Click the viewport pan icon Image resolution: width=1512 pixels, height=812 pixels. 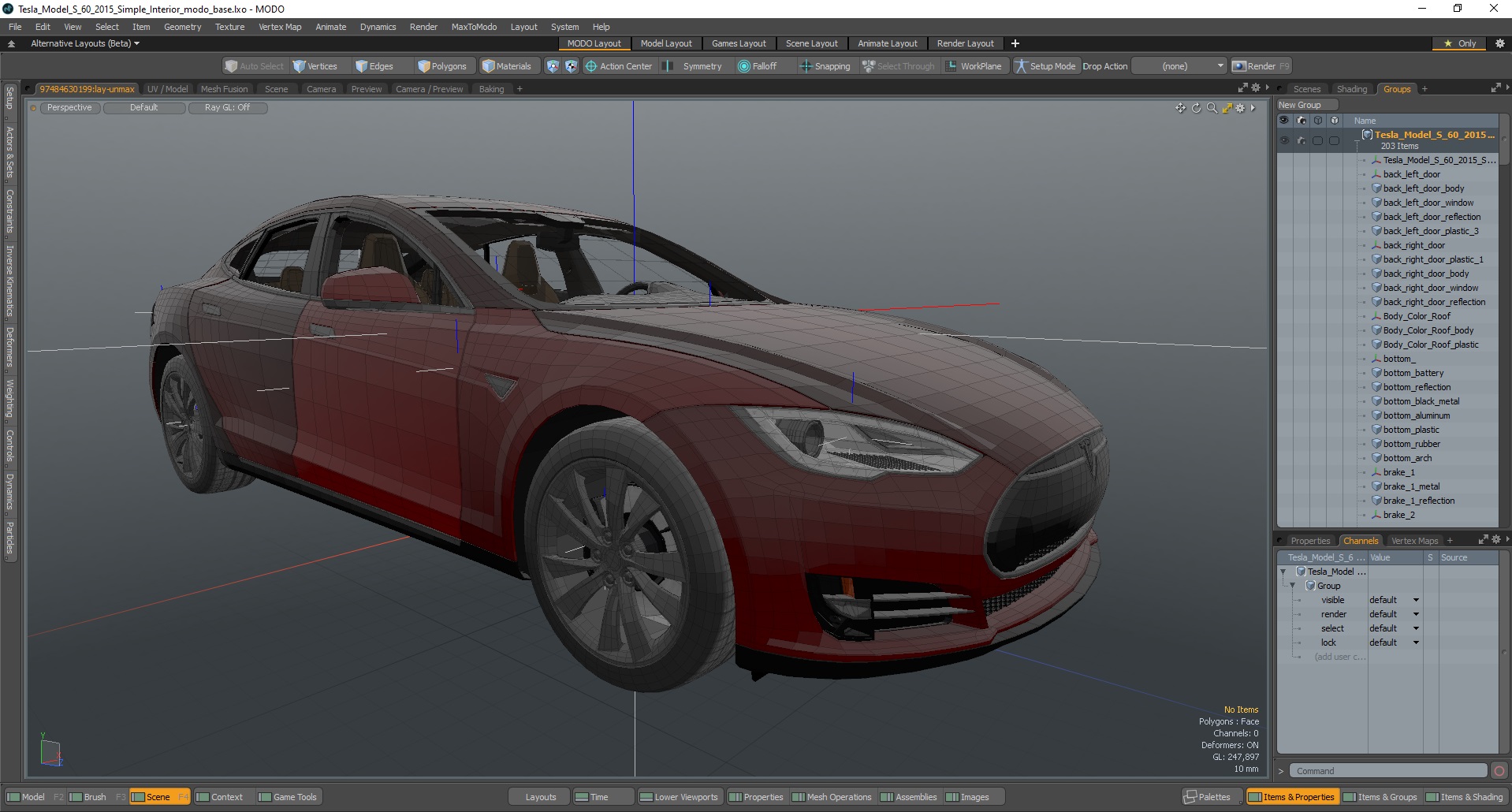pyautogui.click(x=1180, y=108)
